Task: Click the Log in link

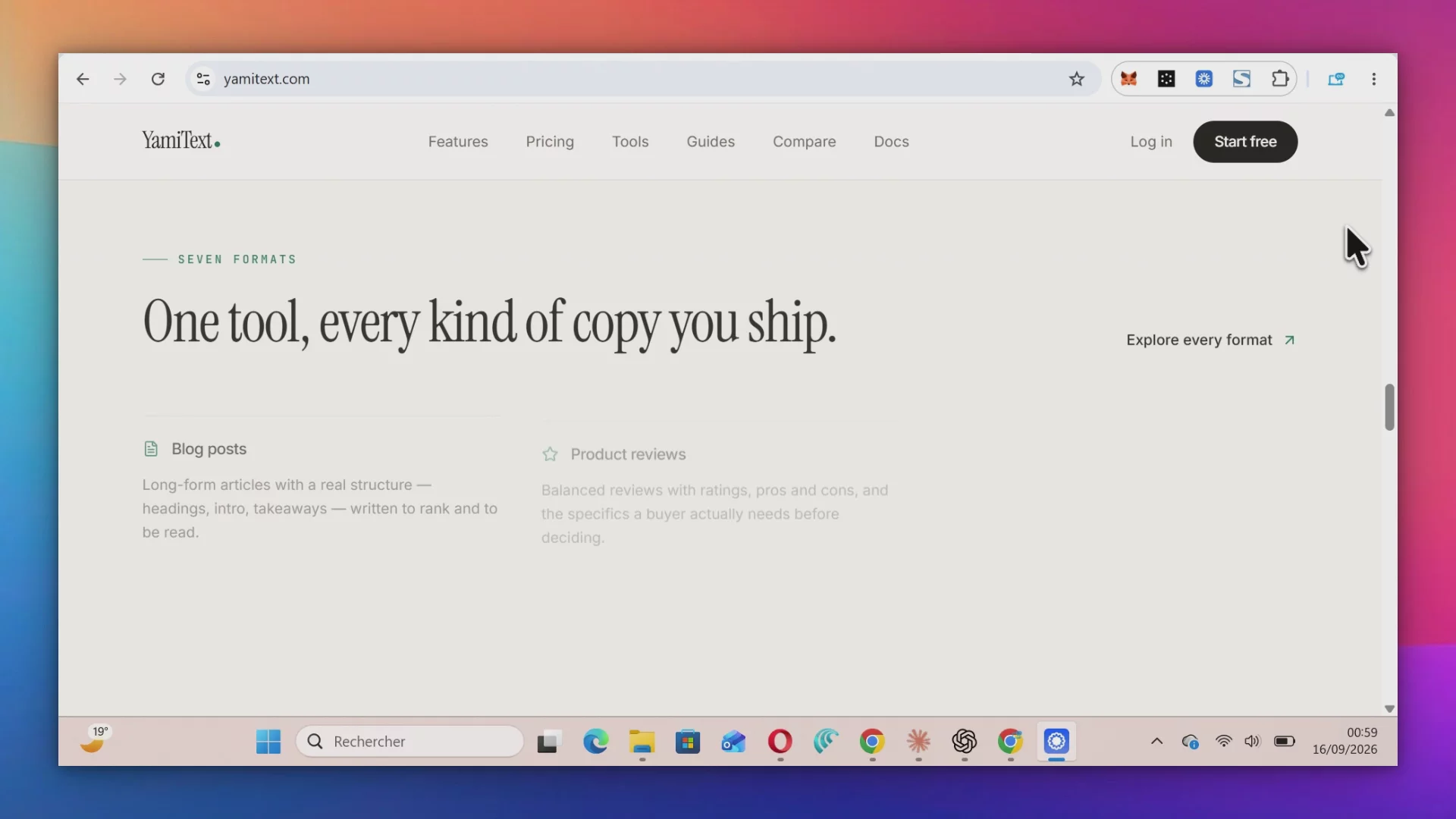Action: pos(1151,142)
